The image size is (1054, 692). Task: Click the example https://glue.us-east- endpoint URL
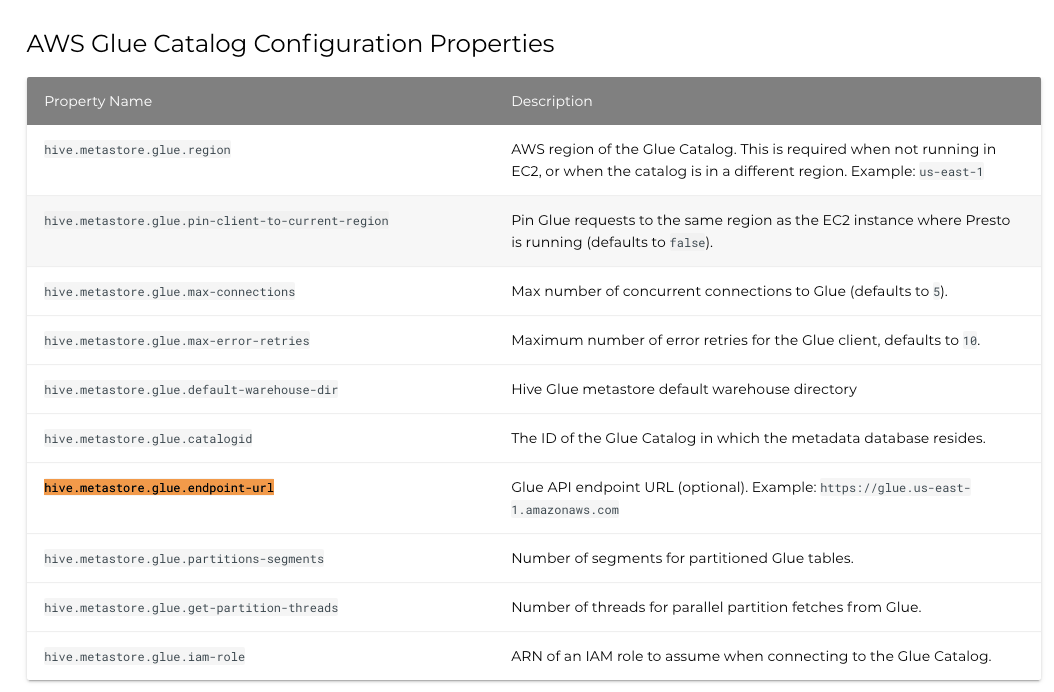click(x=895, y=489)
